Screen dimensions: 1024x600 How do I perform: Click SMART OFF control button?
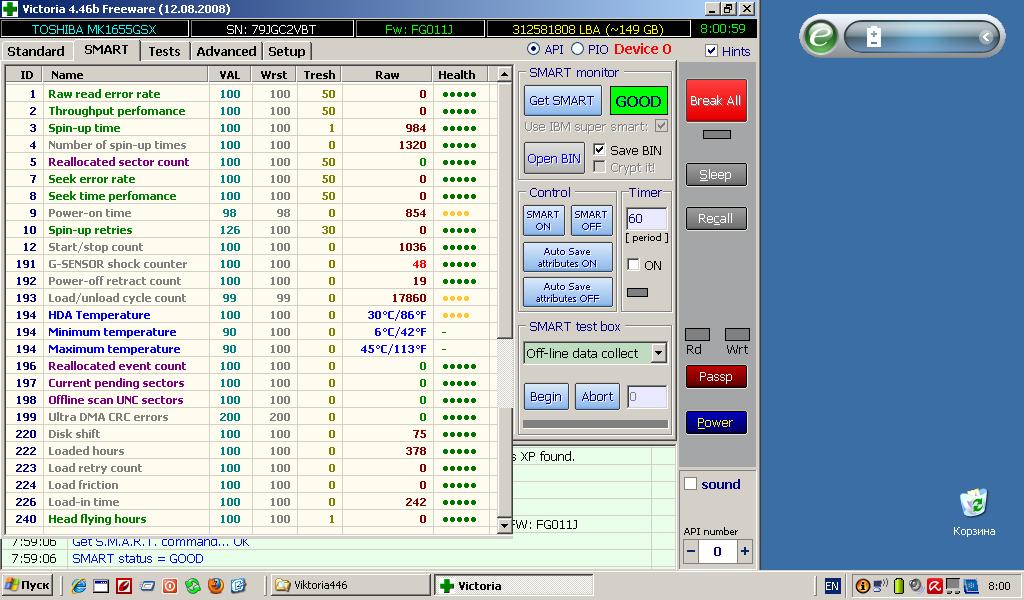click(x=591, y=220)
